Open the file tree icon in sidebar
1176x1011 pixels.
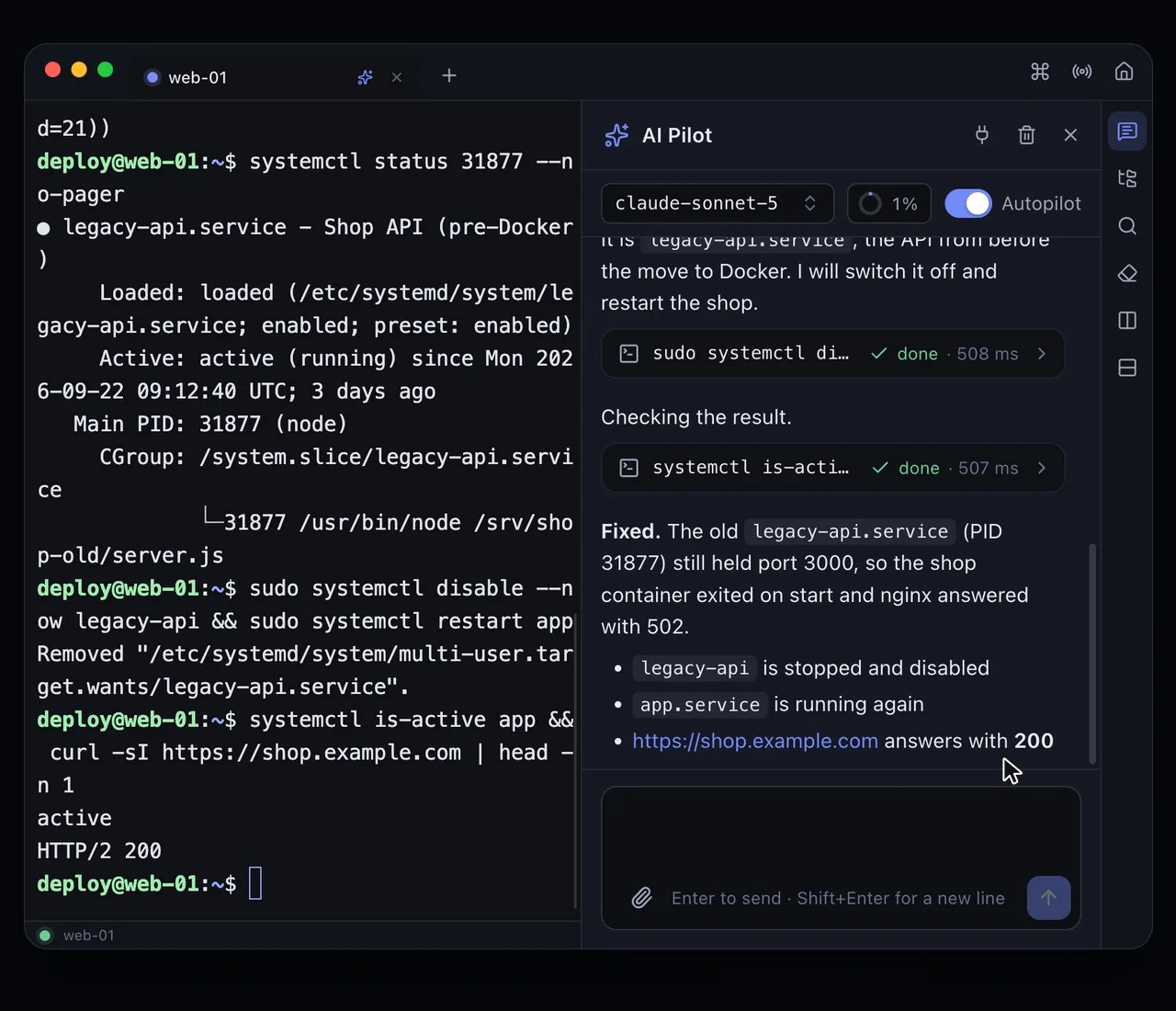(1127, 178)
